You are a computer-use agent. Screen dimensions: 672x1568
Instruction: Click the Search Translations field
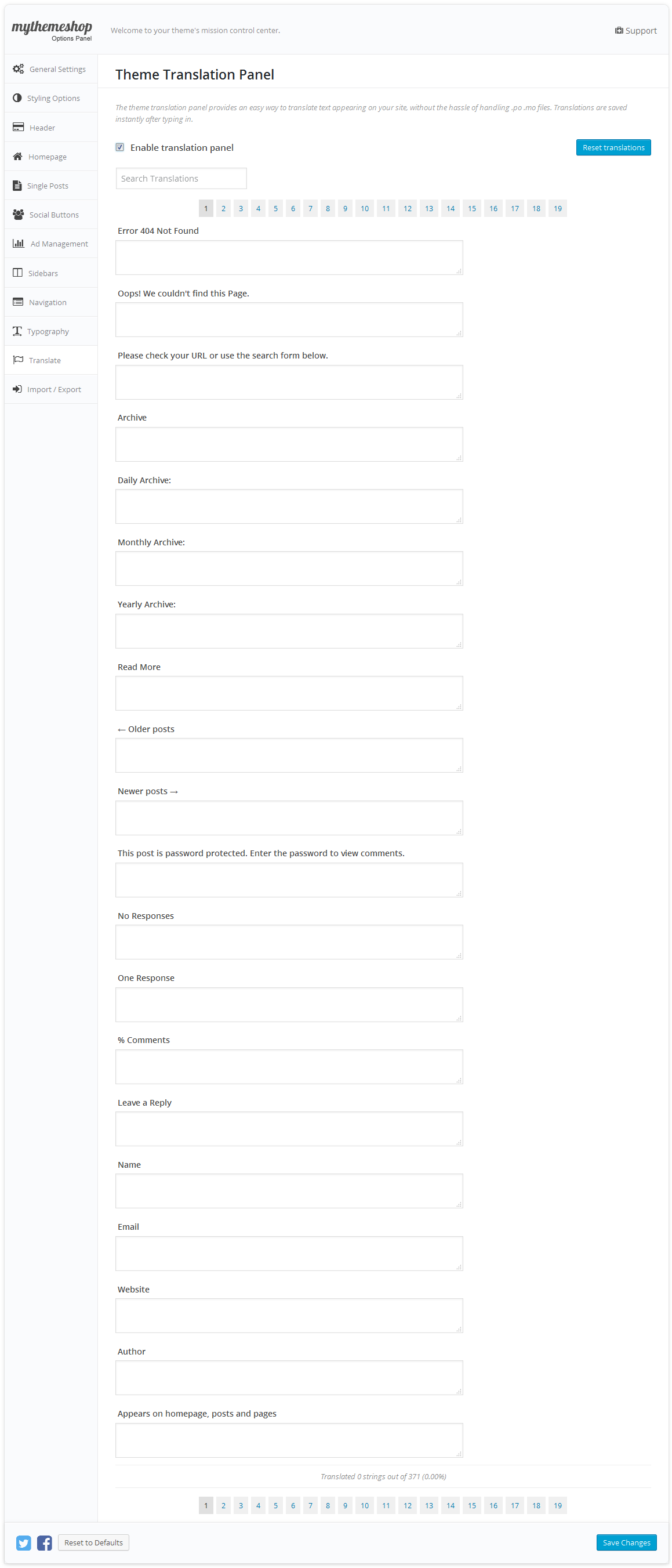pos(181,178)
